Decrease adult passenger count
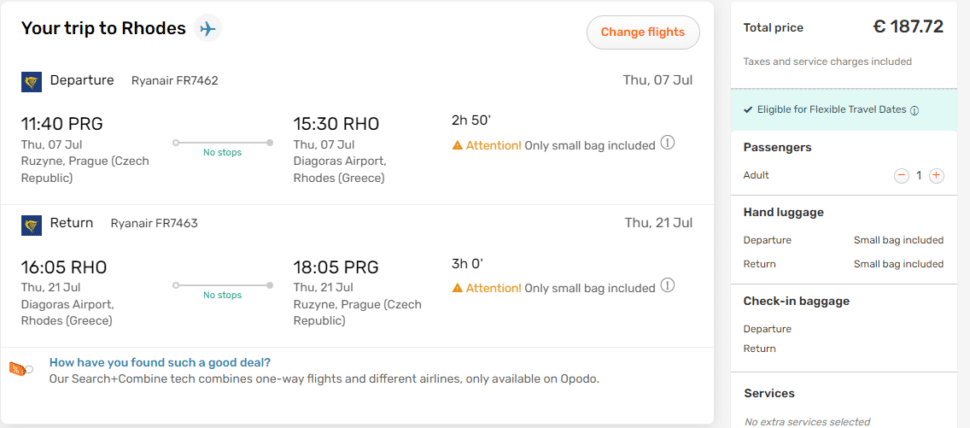Image resolution: width=970 pixels, height=428 pixels. [x=901, y=175]
